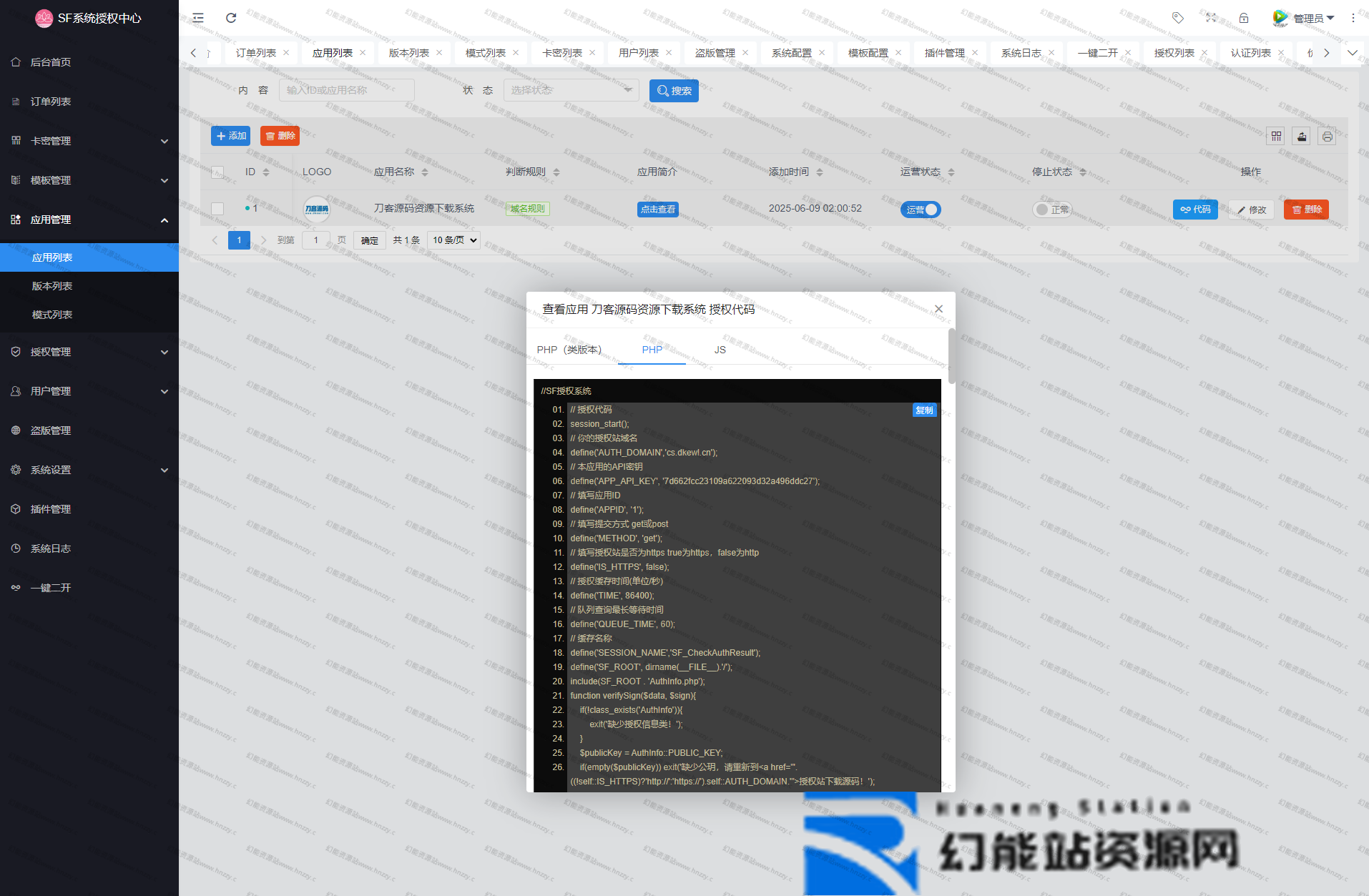The image size is (1369, 896).
Task: Open the column filter grid icon
Action: click(x=1276, y=136)
